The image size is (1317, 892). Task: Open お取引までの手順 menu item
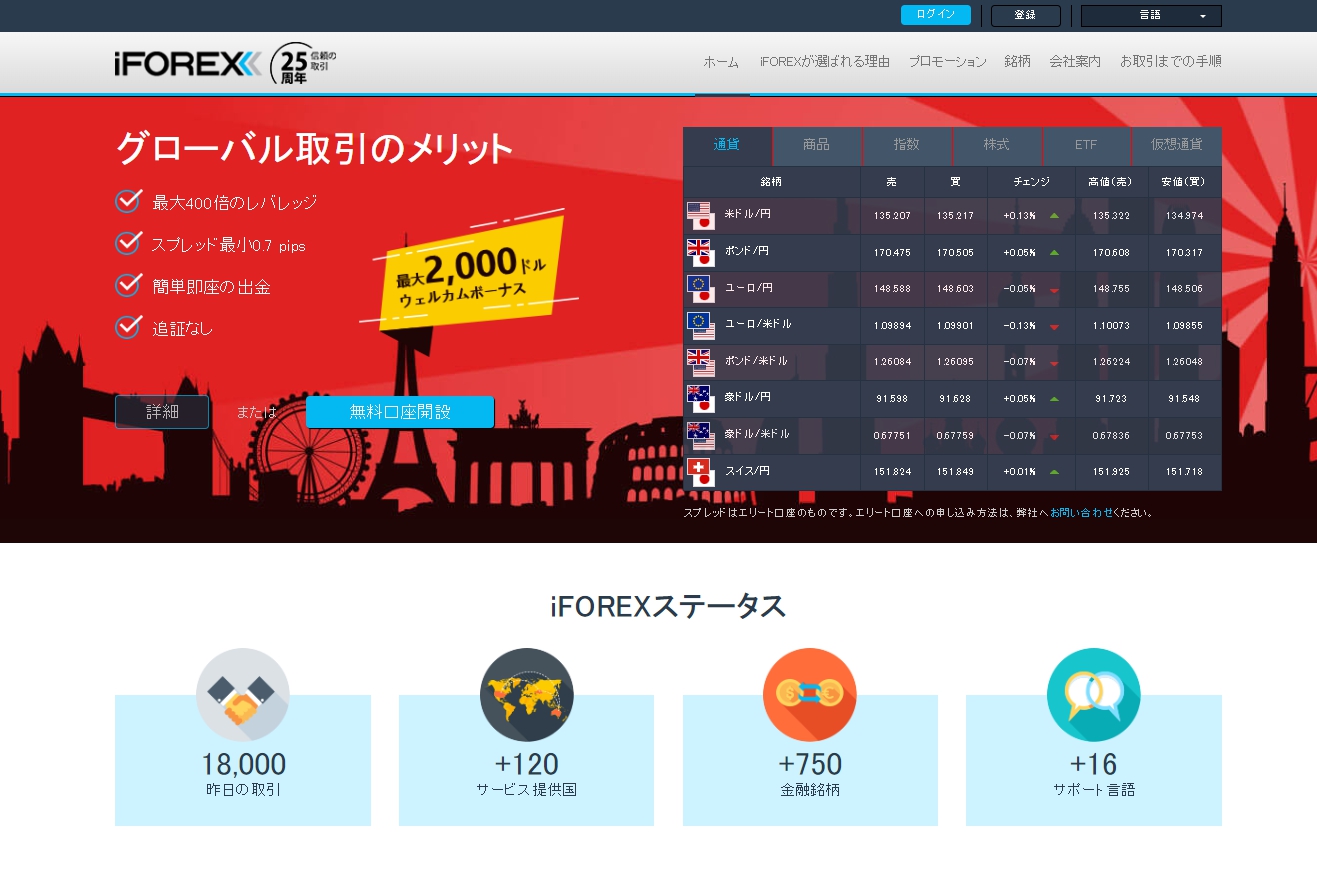pyautogui.click(x=1171, y=62)
